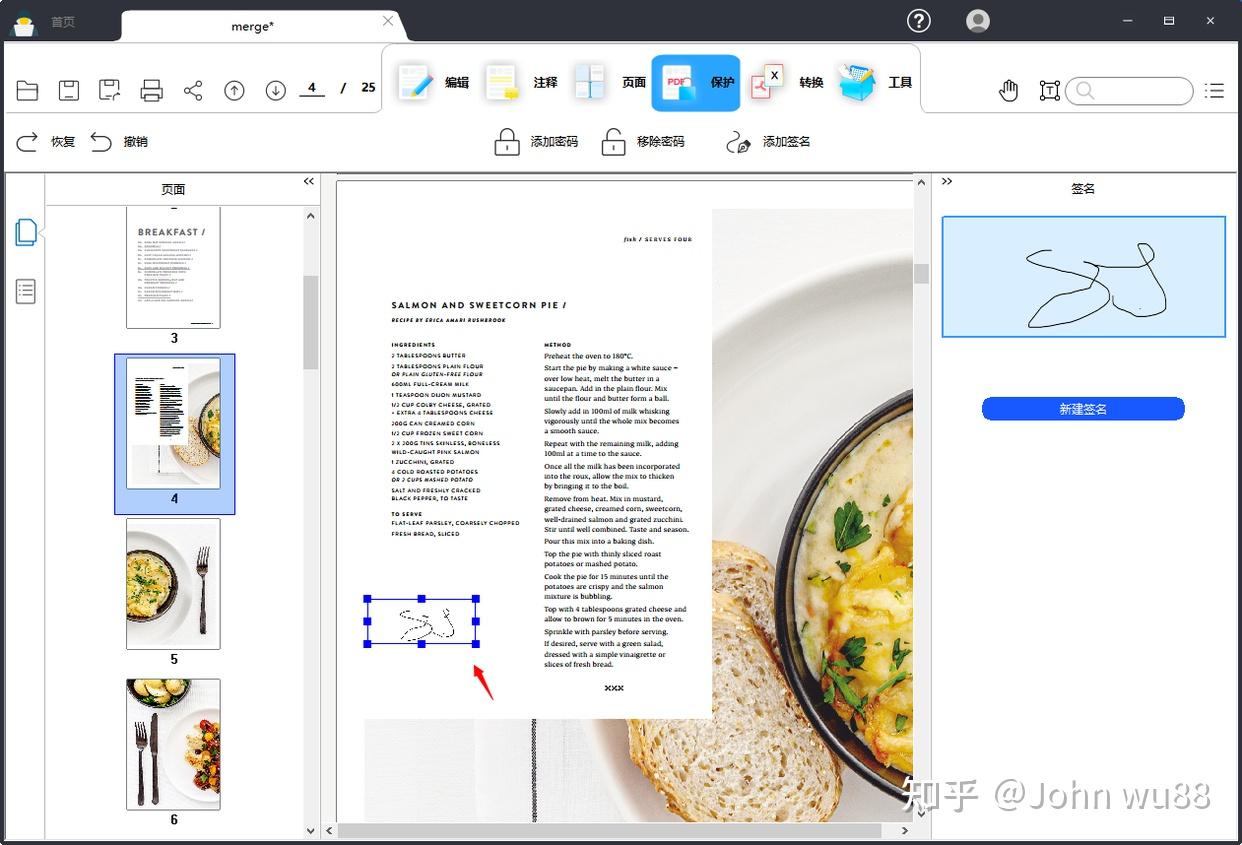Switch to the 首页 home tab
Image resolution: width=1242 pixels, height=845 pixels.
(63, 22)
